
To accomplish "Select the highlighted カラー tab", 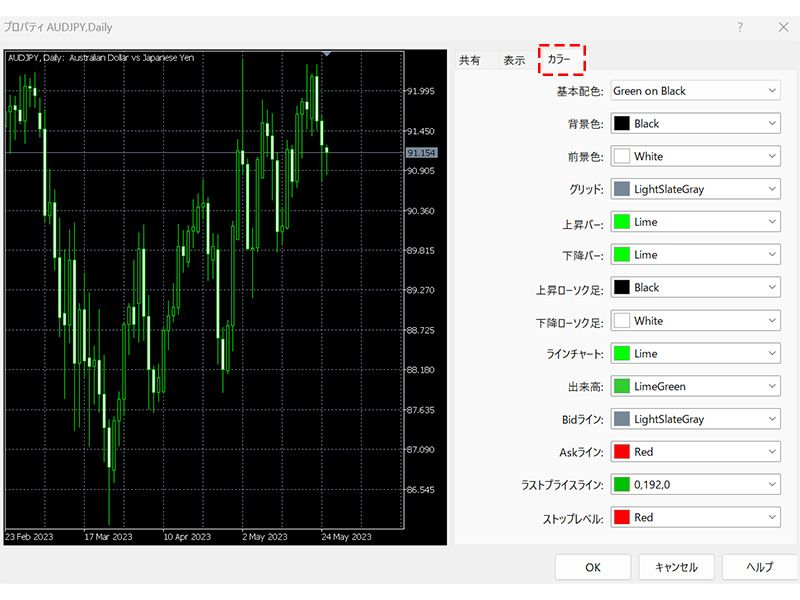I will click(560, 60).
